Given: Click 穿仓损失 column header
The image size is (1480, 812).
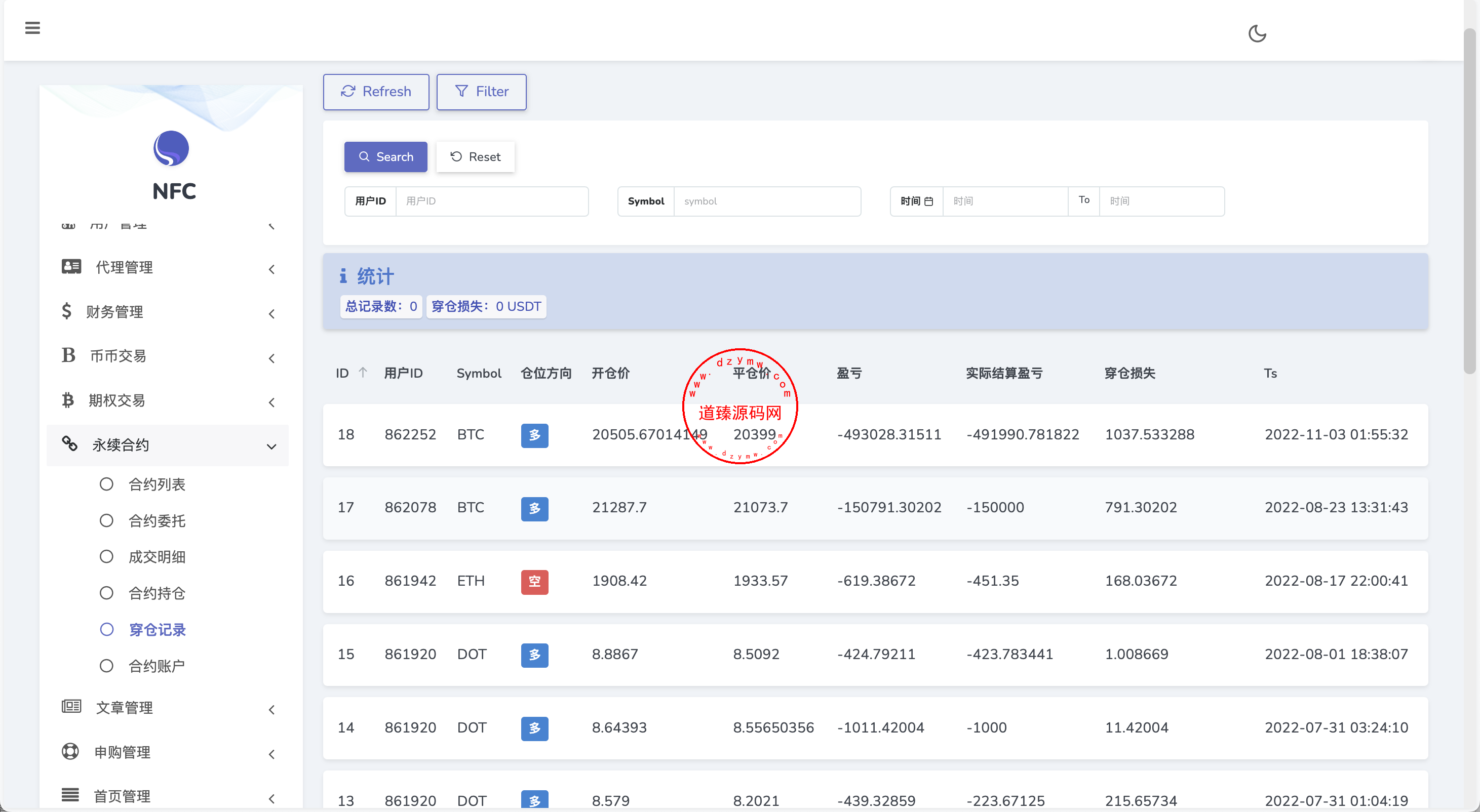Looking at the screenshot, I should 1130,373.
